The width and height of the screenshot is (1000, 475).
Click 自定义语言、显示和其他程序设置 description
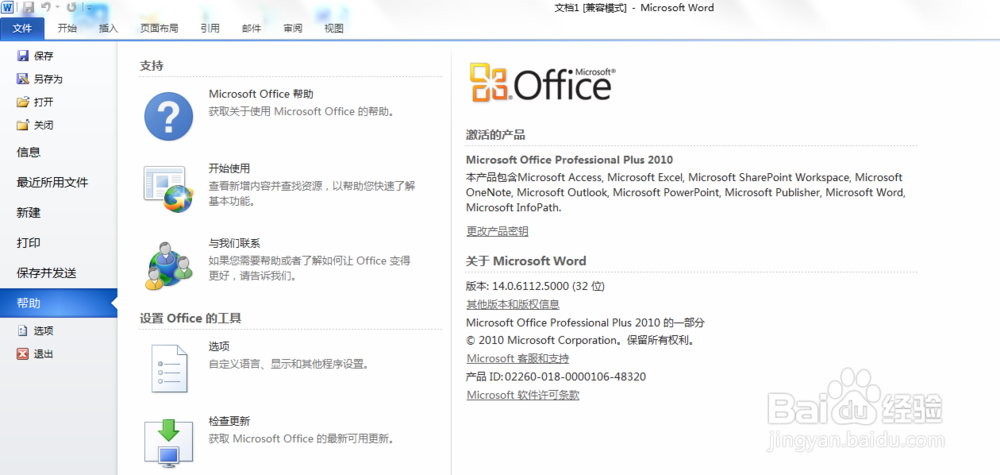[290, 365]
